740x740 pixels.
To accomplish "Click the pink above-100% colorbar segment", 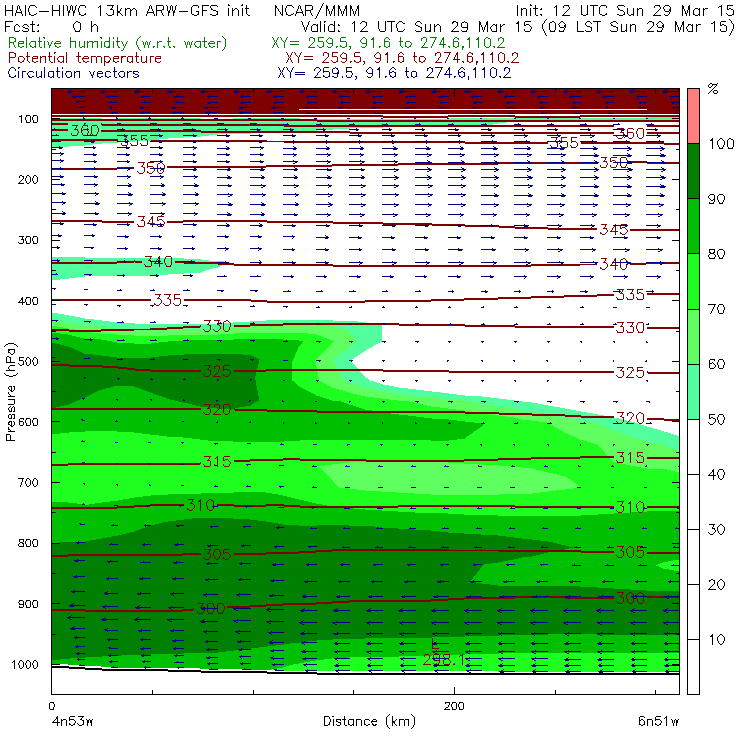I will (693, 116).
